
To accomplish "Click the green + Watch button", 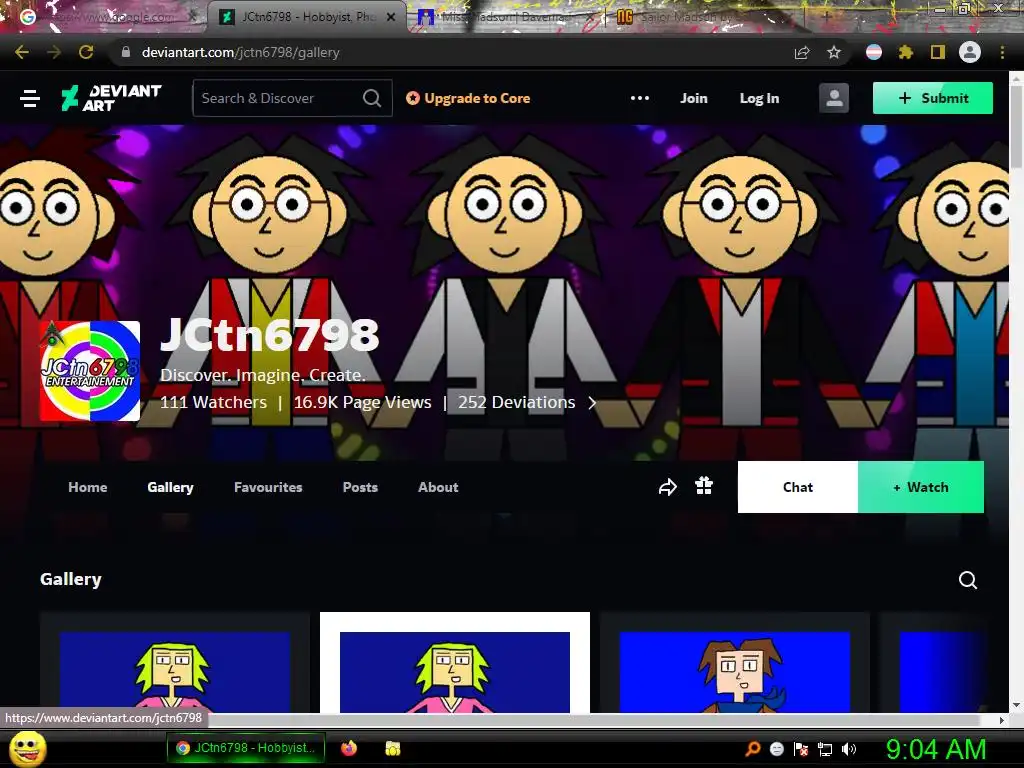I will click(921, 487).
